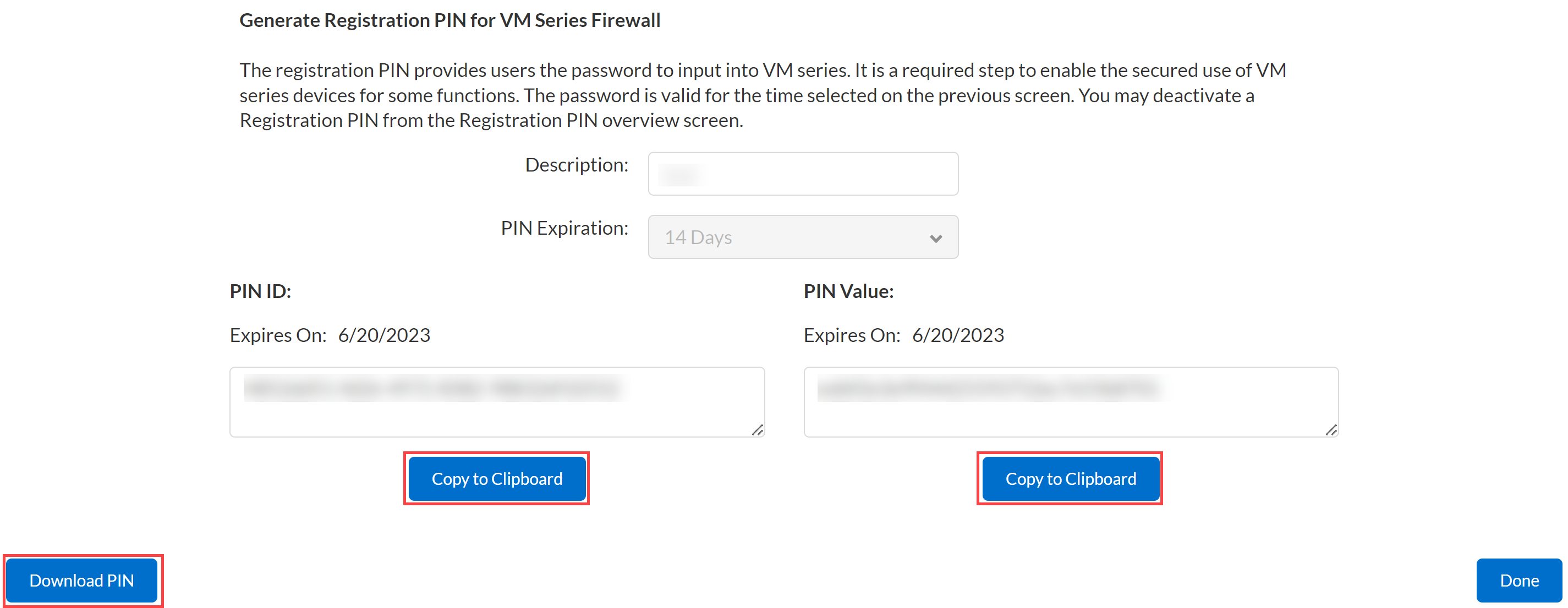
Task: Click inside the PIN ID text area
Action: pos(497,402)
